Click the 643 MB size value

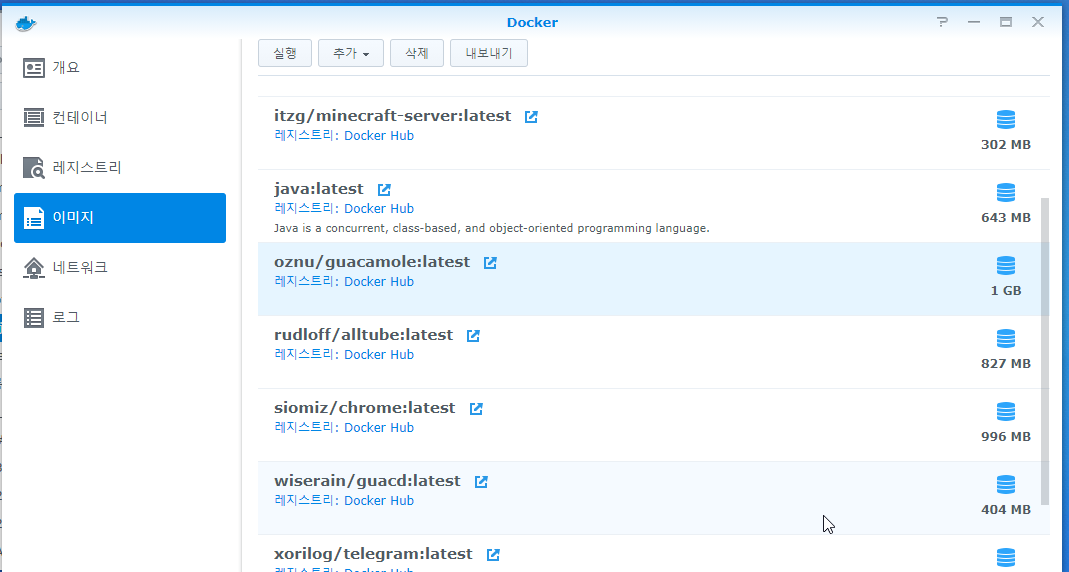point(1006,217)
